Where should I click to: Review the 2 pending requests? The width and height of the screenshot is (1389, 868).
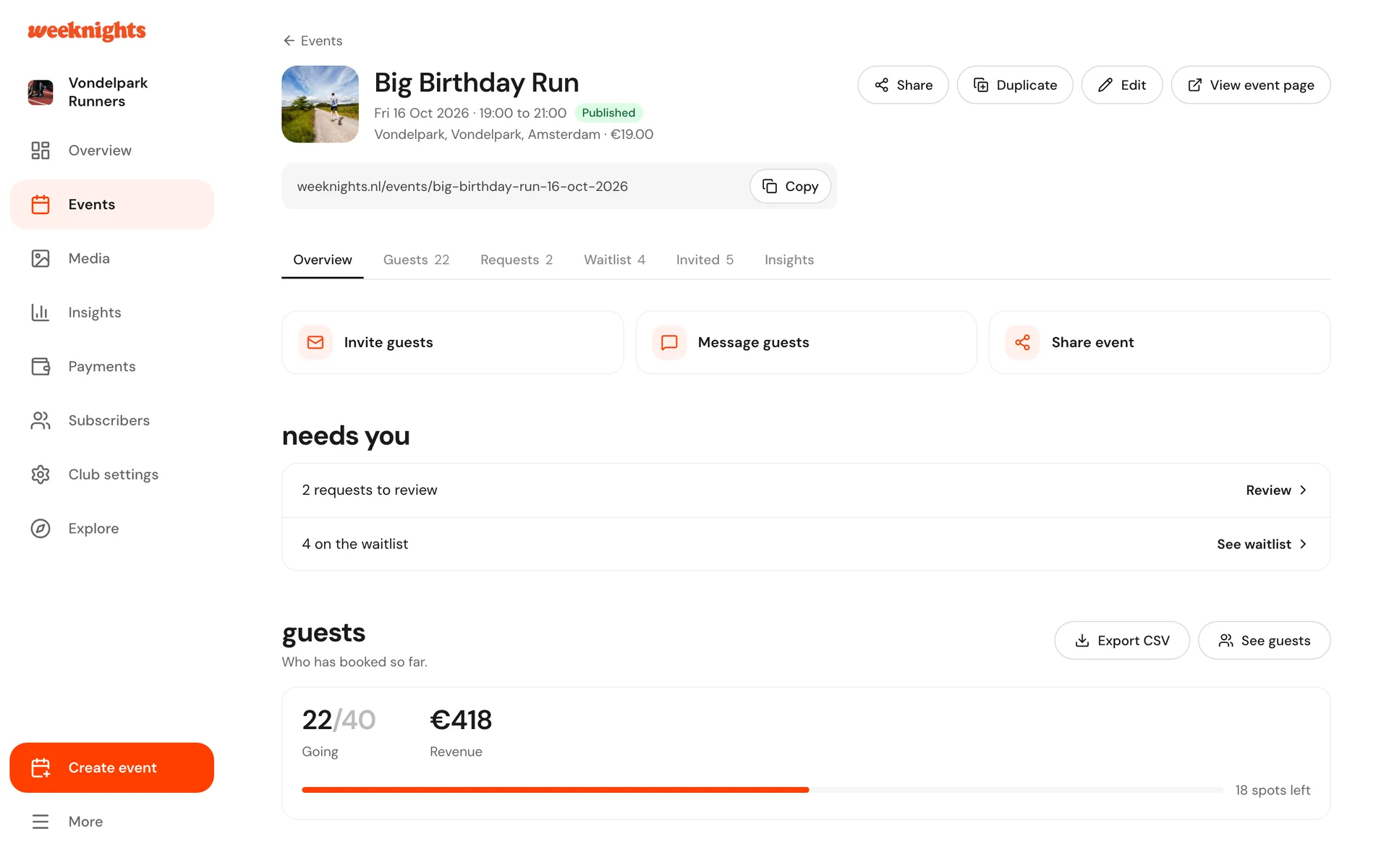click(1276, 490)
